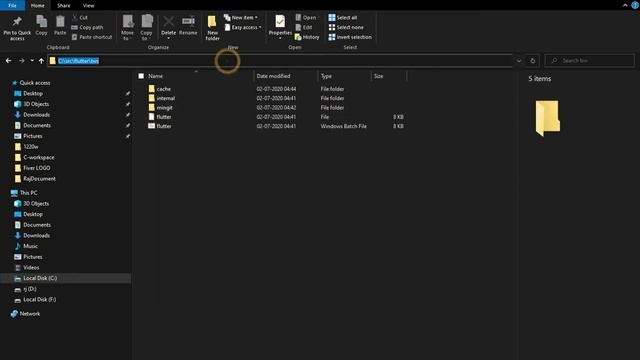Open the Help icon
640x360 pixels.
(635, 5)
